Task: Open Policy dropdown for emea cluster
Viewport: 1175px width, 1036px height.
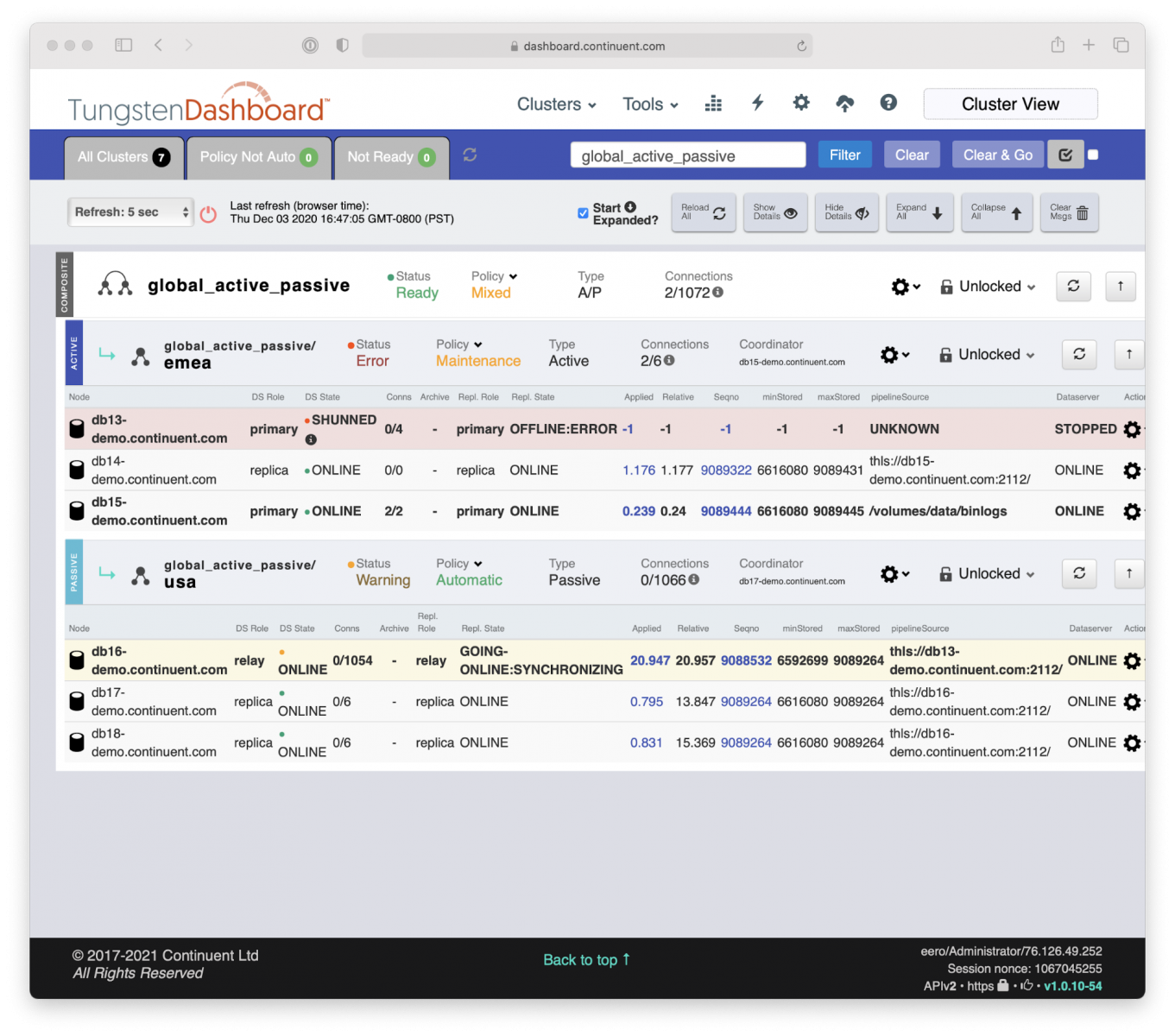Action: 459,344
